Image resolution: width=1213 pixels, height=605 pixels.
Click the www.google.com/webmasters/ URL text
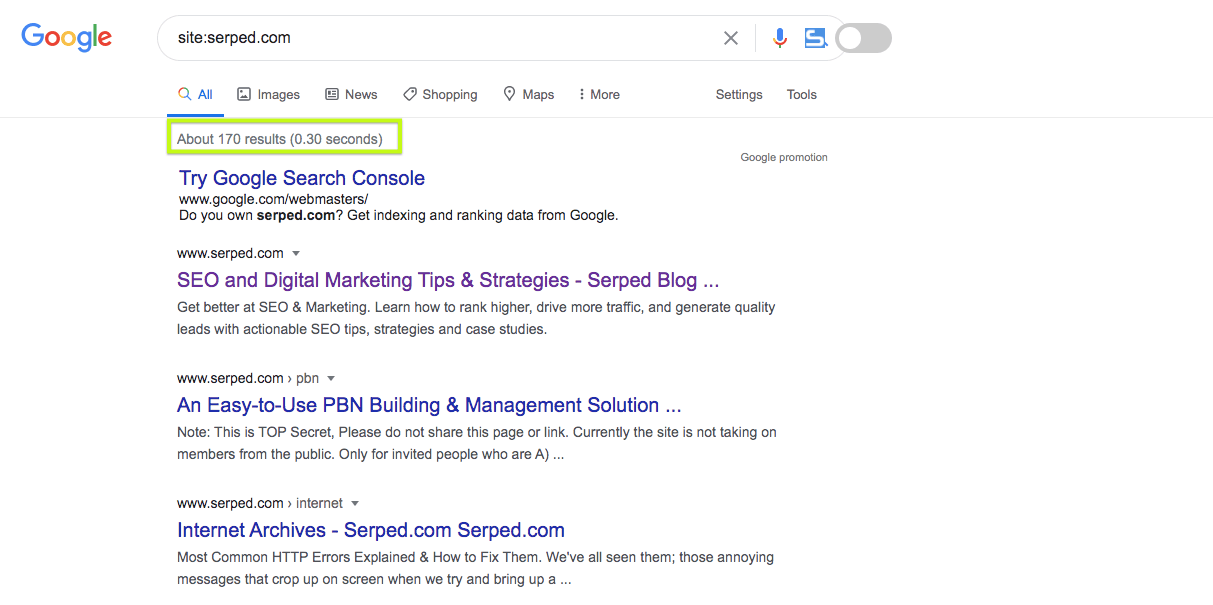273,199
